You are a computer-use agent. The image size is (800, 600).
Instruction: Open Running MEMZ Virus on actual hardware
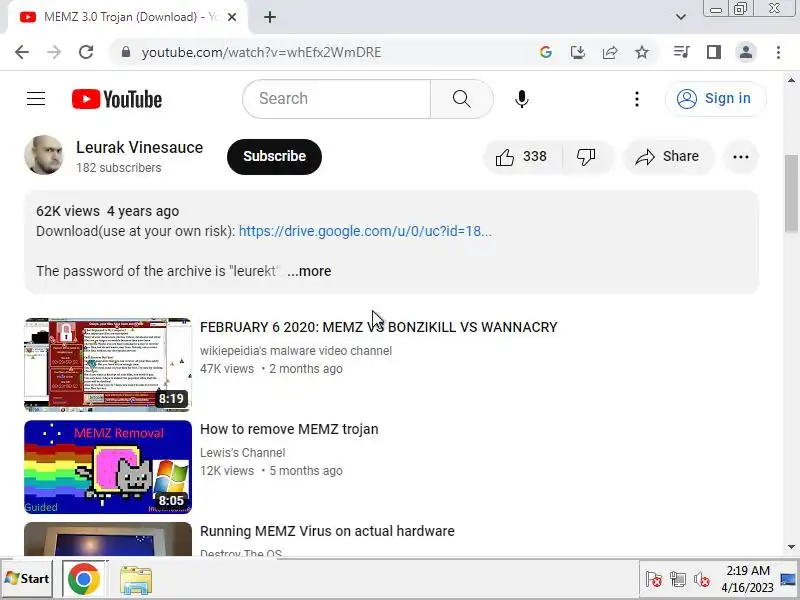click(327, 531)
